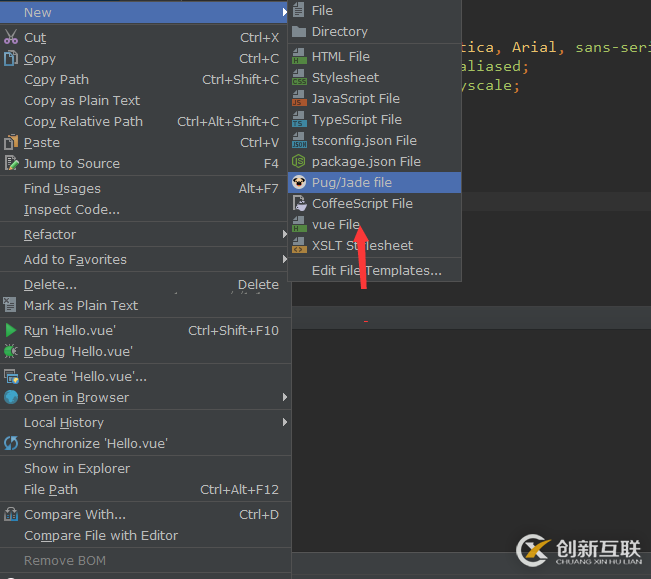Choose Inspect Code...
The width and height of the screenshot is (651, 579).
click(145, 209)
